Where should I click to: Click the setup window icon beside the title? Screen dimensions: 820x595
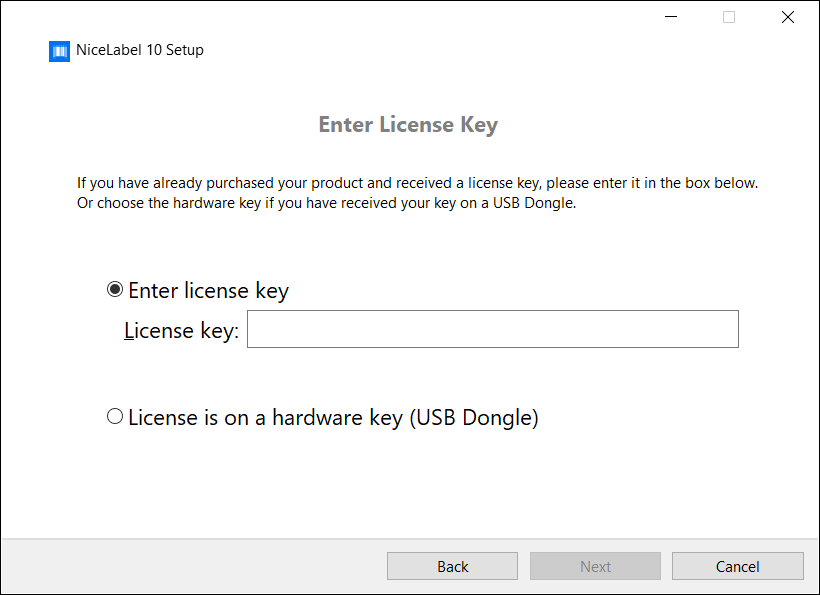(x=59, y=50)
